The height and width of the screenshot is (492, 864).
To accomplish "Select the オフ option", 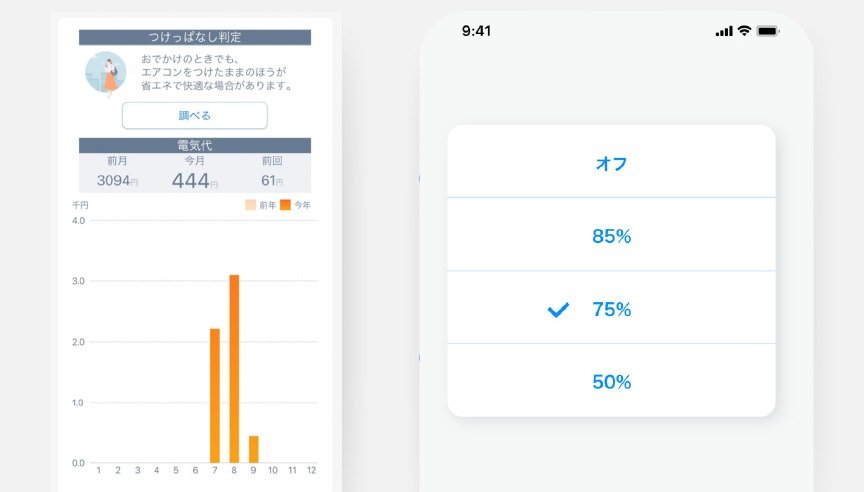I will tap(611, 163).
